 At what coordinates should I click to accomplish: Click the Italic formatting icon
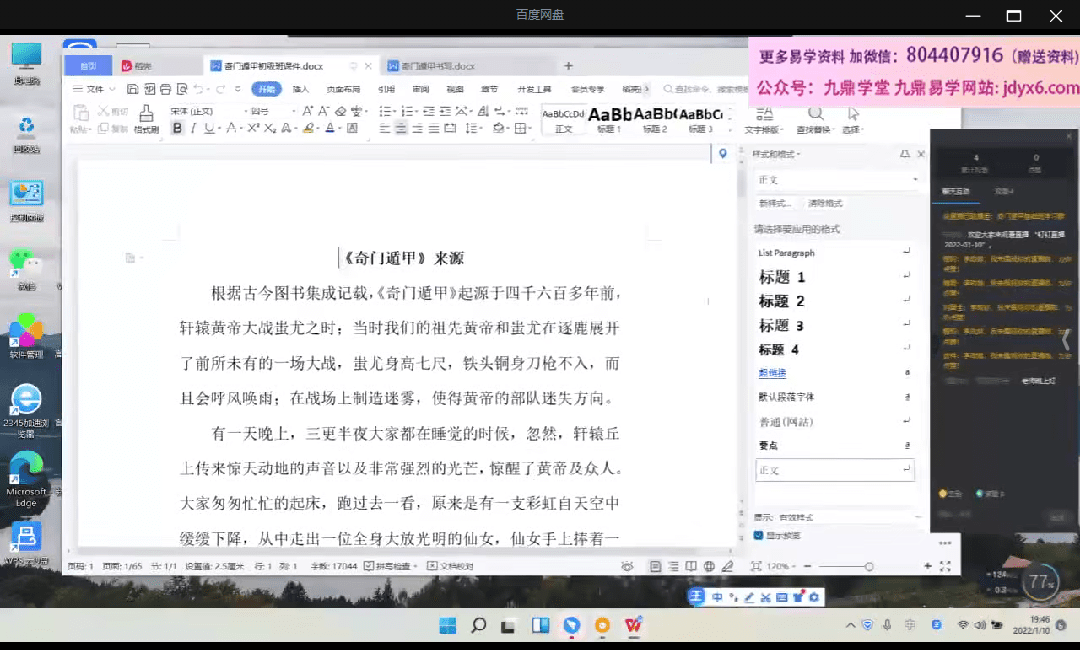pos(193,128)
